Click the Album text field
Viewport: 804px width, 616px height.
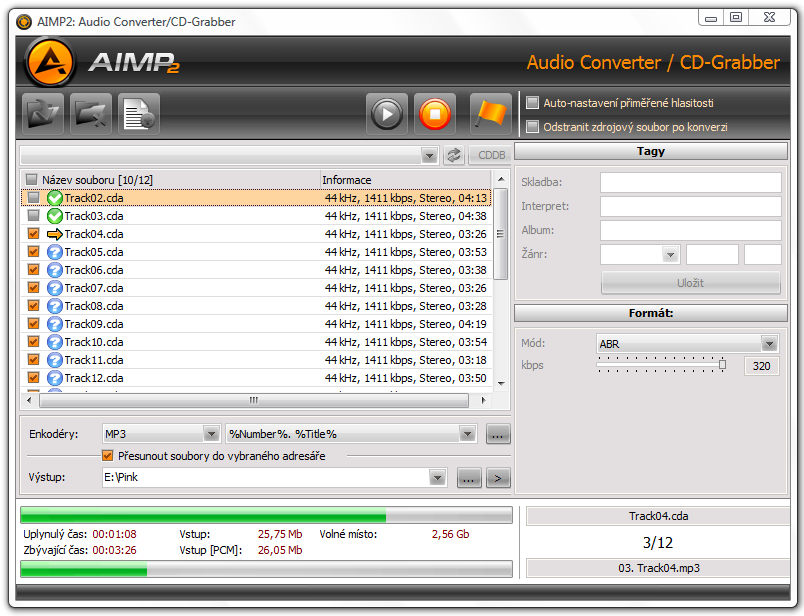tap(691, 230)
